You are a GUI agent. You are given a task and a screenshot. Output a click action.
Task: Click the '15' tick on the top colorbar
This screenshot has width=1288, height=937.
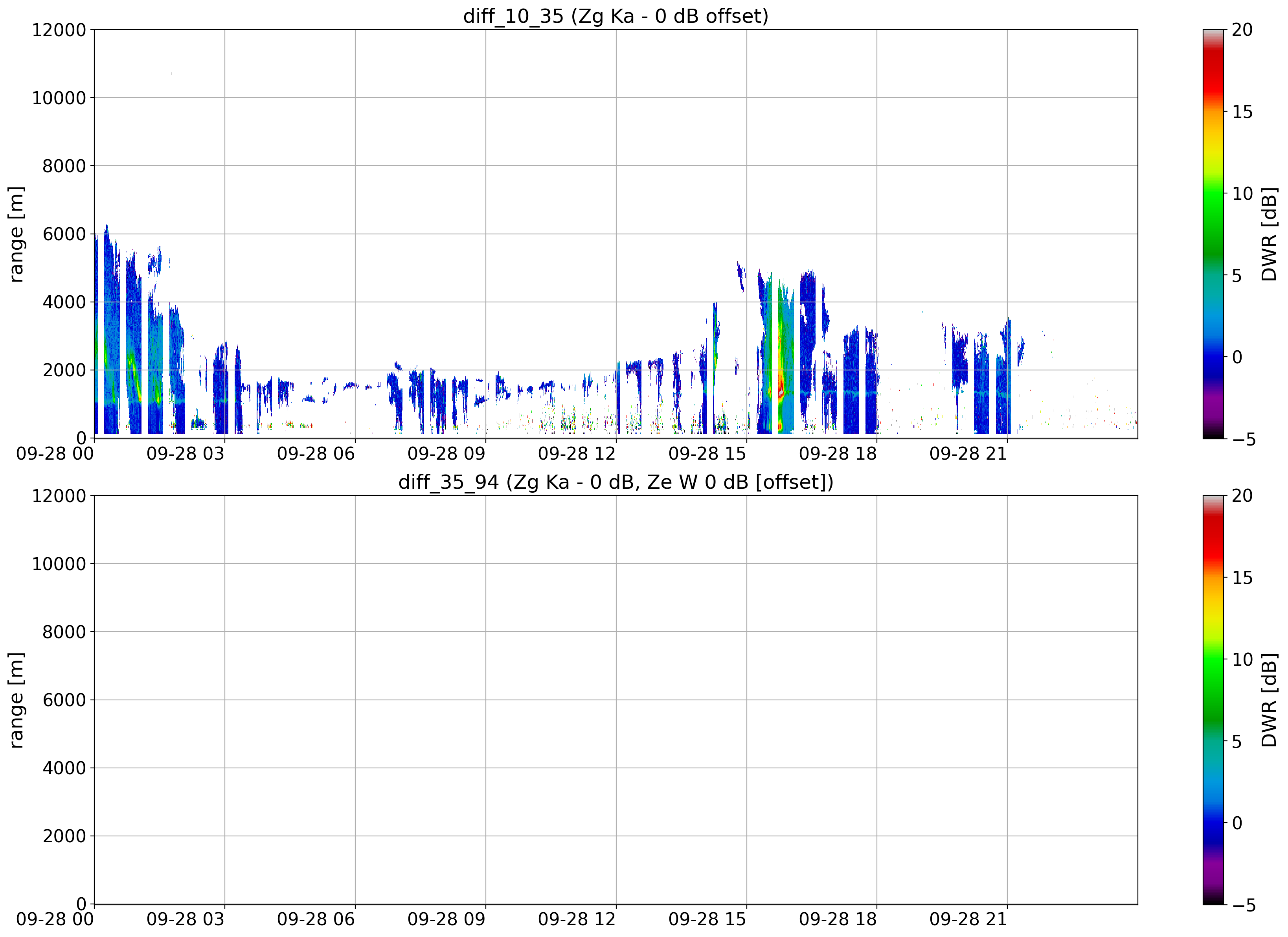pos(1242,112)
